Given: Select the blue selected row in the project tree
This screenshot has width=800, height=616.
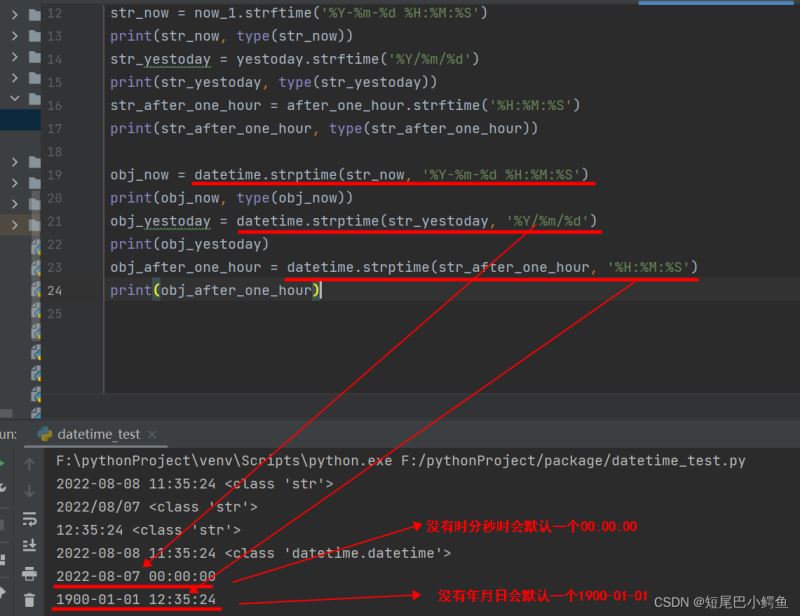Looking at the screenshot, I should (20, 119).
